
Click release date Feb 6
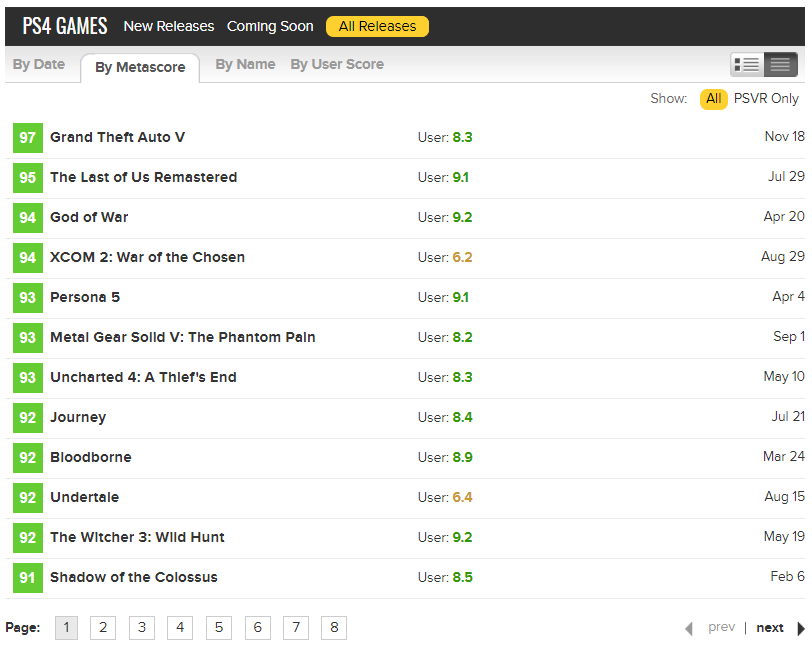[788, 576]
